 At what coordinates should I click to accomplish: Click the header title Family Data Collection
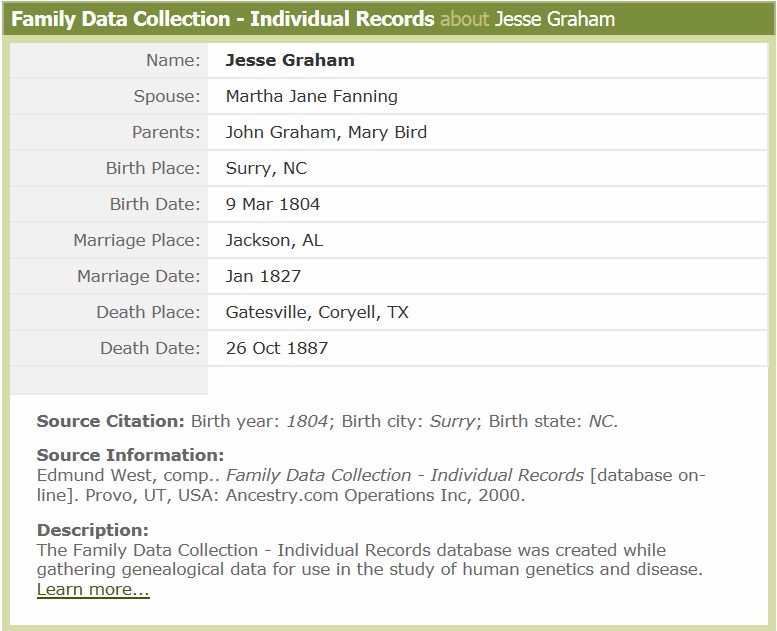(x=222, y=19)
